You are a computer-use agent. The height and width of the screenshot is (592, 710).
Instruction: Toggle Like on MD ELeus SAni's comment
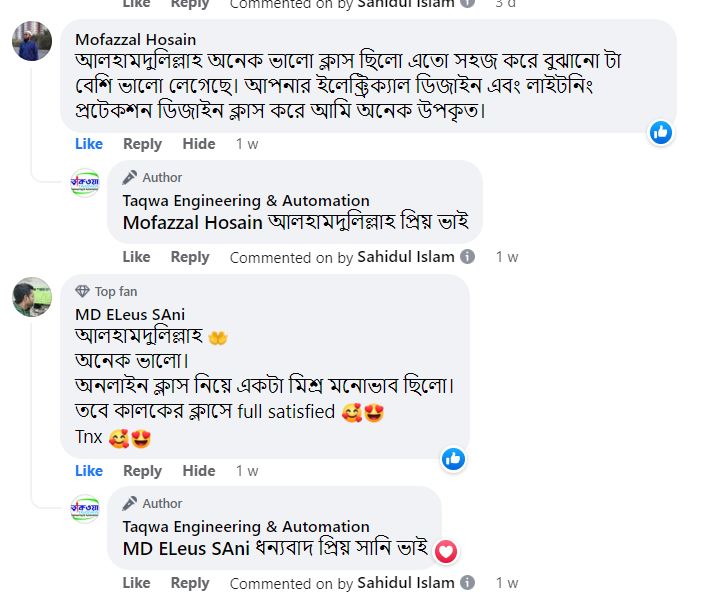tap(89, 470)
